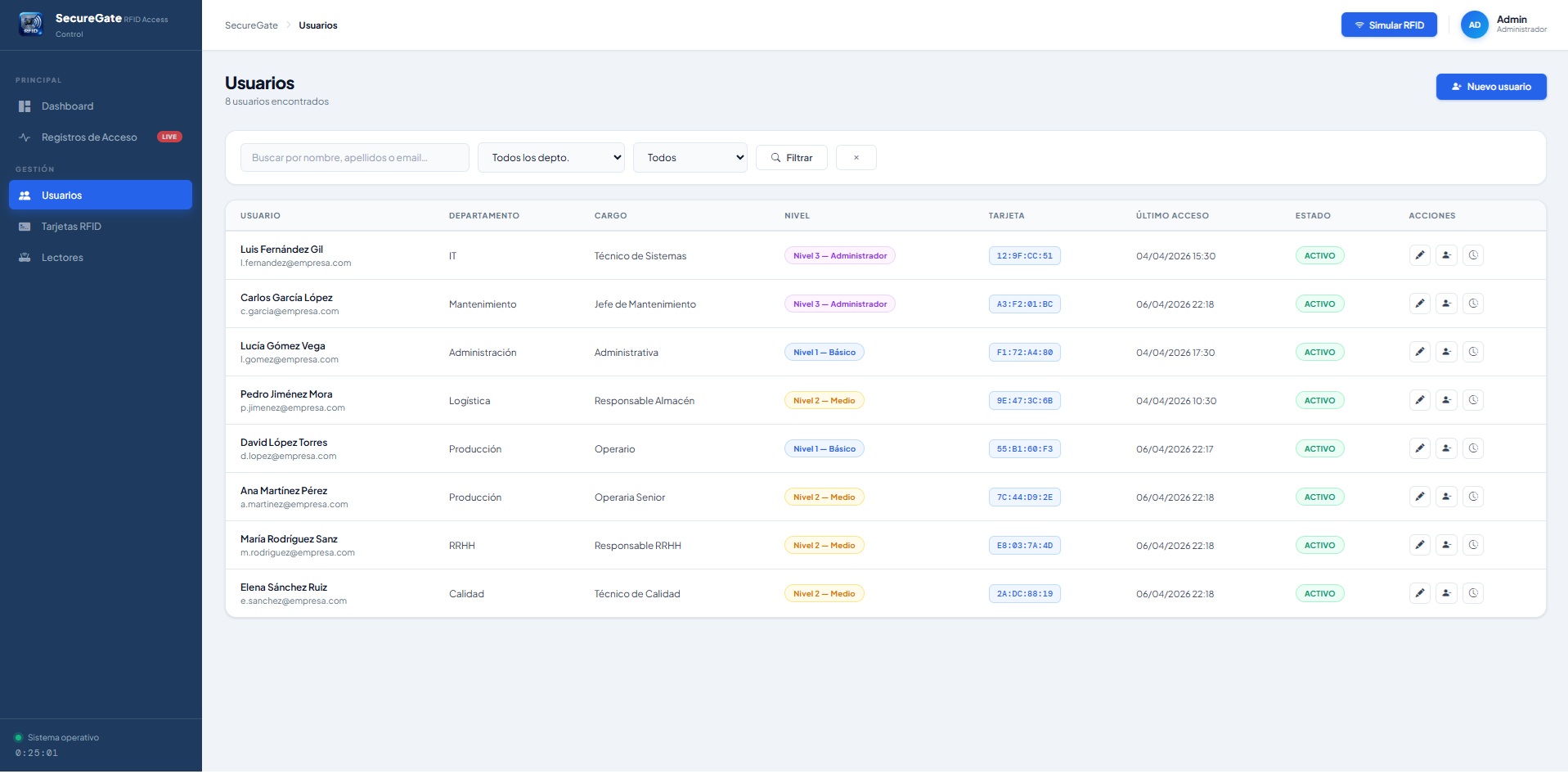The image size is (1568, 774).
Task: Click the deactivate-user icon for María Rodríguez Sanz
Action: pos(1446,545)
